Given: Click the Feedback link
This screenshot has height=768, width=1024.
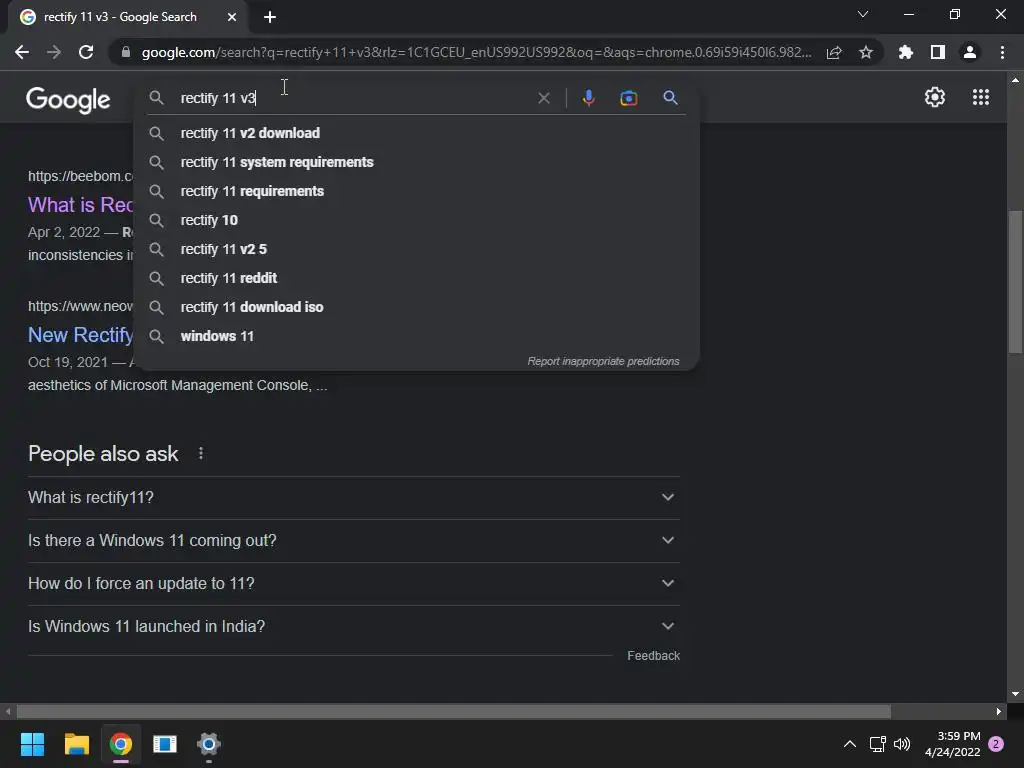Looking at the screenshot, I should 653,656.
